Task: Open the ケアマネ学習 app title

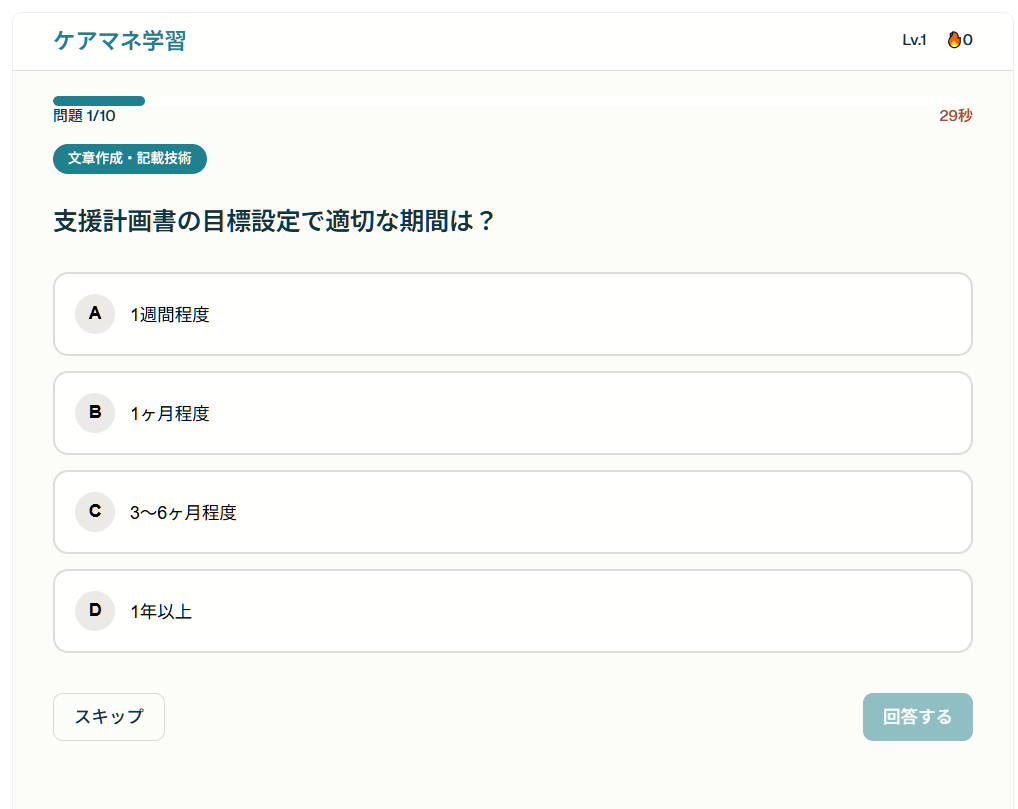Action: pos(119,41)
